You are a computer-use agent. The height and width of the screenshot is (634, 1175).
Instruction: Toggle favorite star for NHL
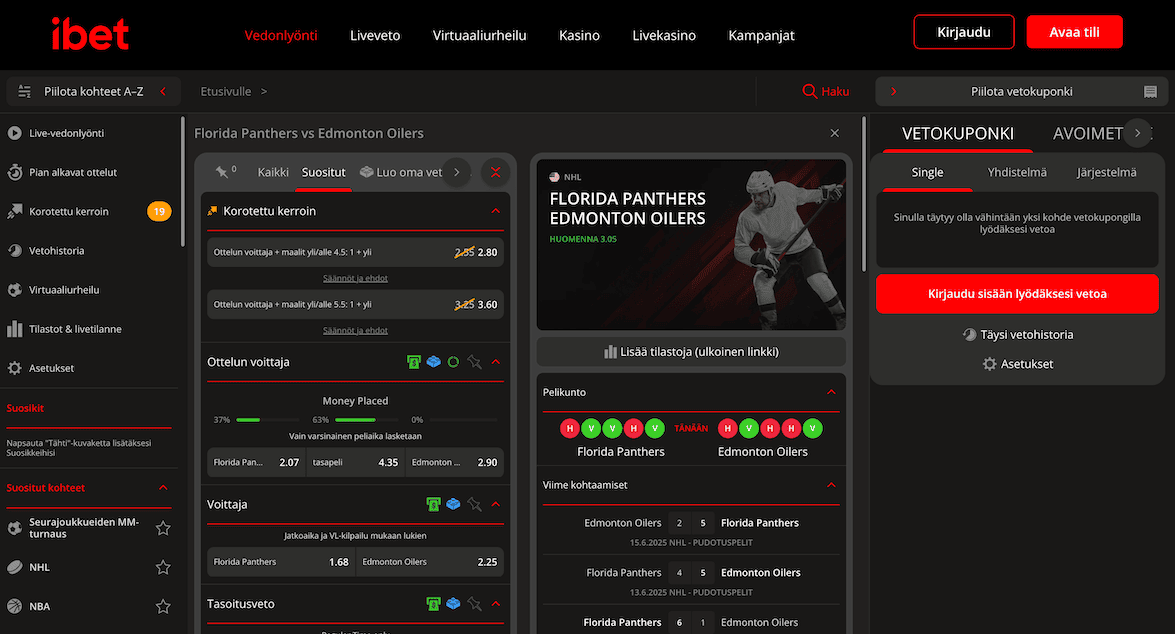163,567
